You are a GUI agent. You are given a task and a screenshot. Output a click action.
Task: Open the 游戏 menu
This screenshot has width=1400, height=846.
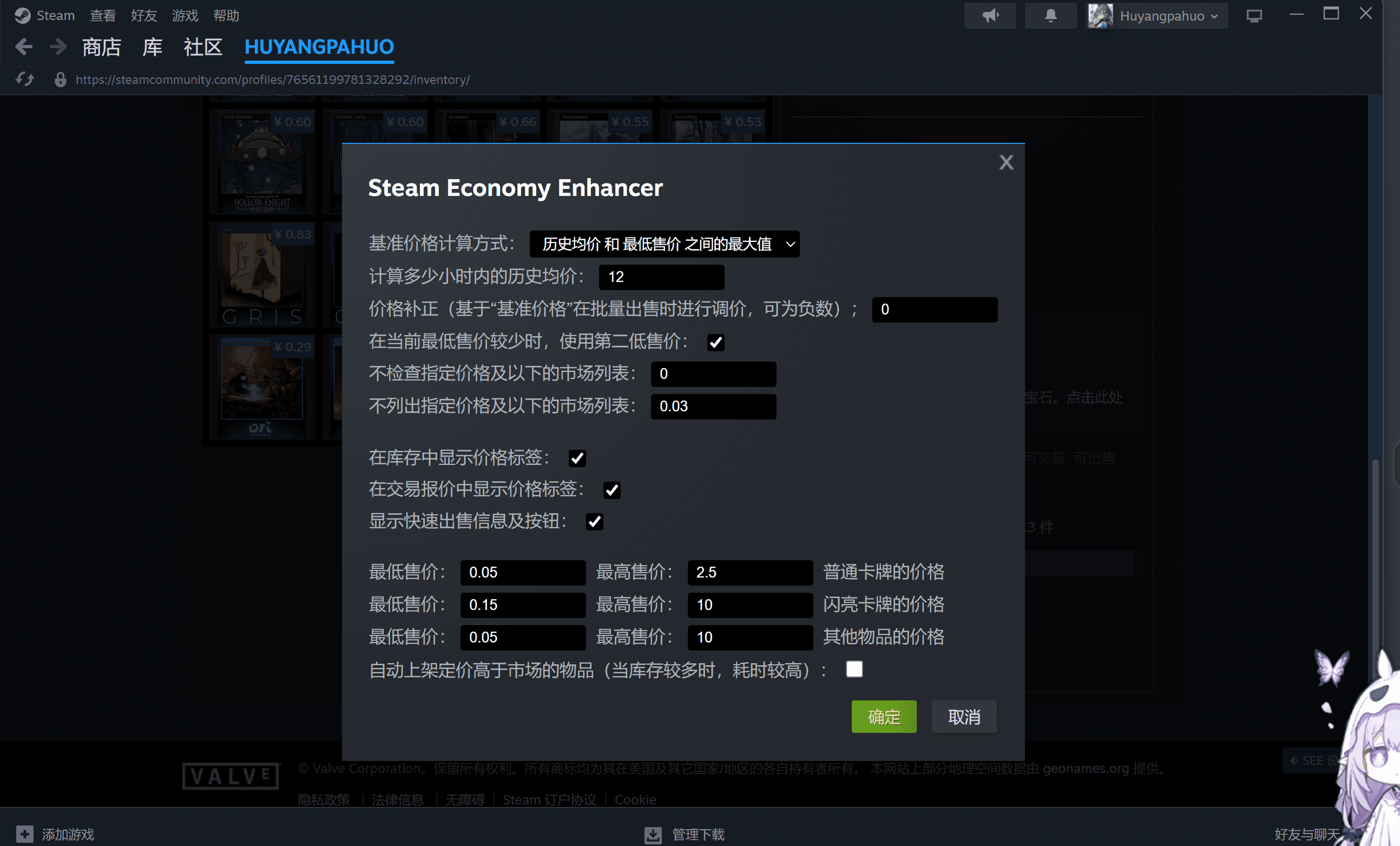(x=185, y=15)
